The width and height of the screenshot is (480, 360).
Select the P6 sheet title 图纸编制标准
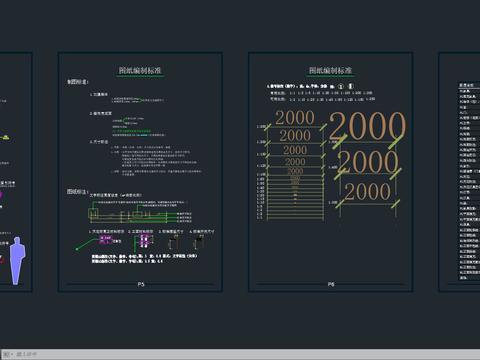(x=330, y=70)
